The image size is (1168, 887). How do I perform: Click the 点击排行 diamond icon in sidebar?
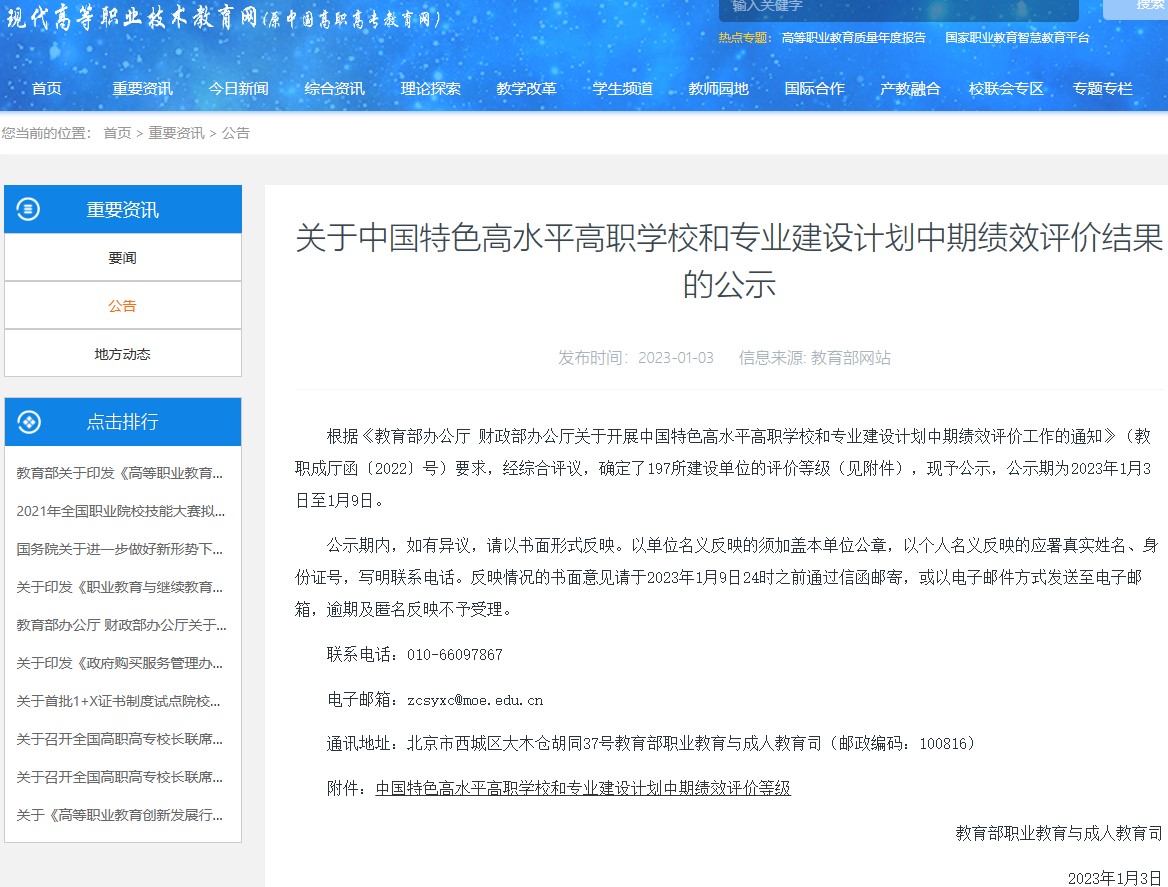[30, 422]
